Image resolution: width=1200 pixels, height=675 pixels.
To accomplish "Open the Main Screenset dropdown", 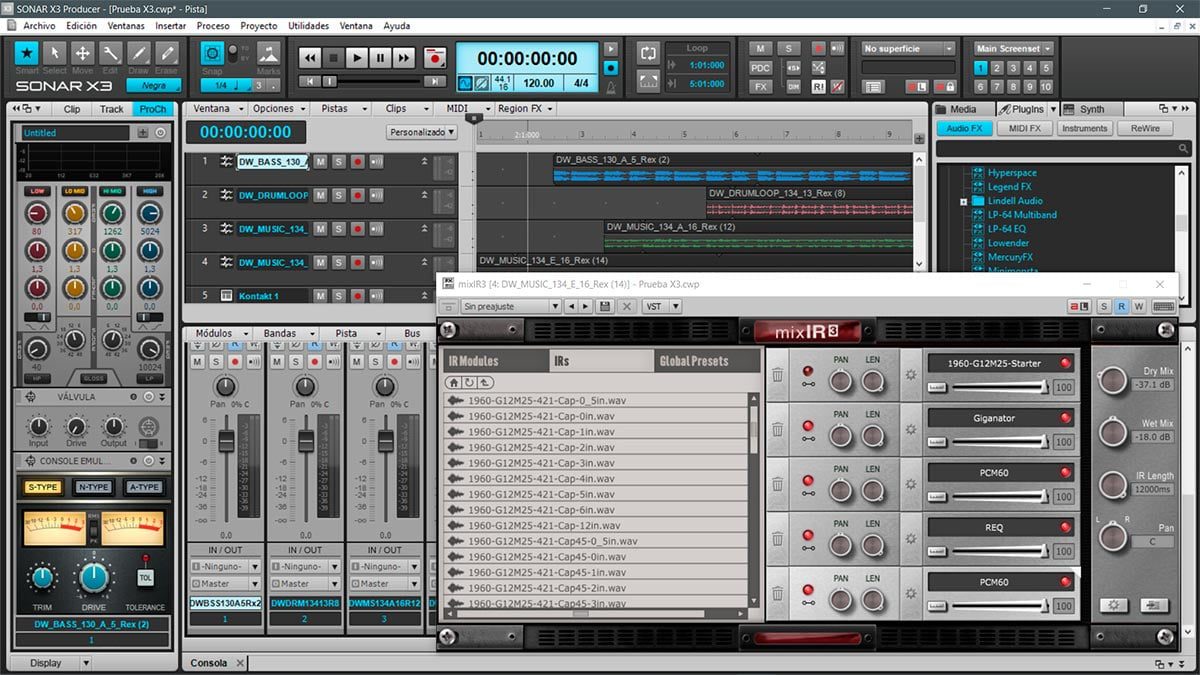I will 1014,48.
